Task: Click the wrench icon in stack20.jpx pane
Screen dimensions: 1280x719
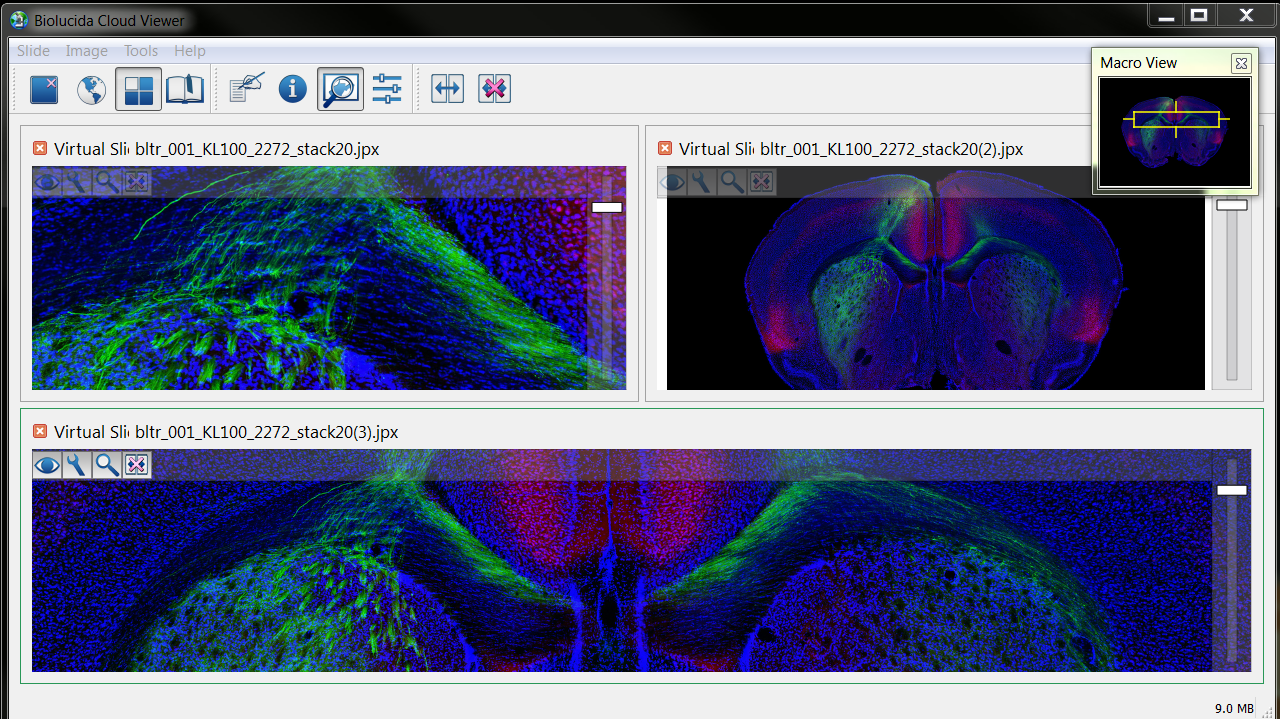Action: tap(77, 182)
